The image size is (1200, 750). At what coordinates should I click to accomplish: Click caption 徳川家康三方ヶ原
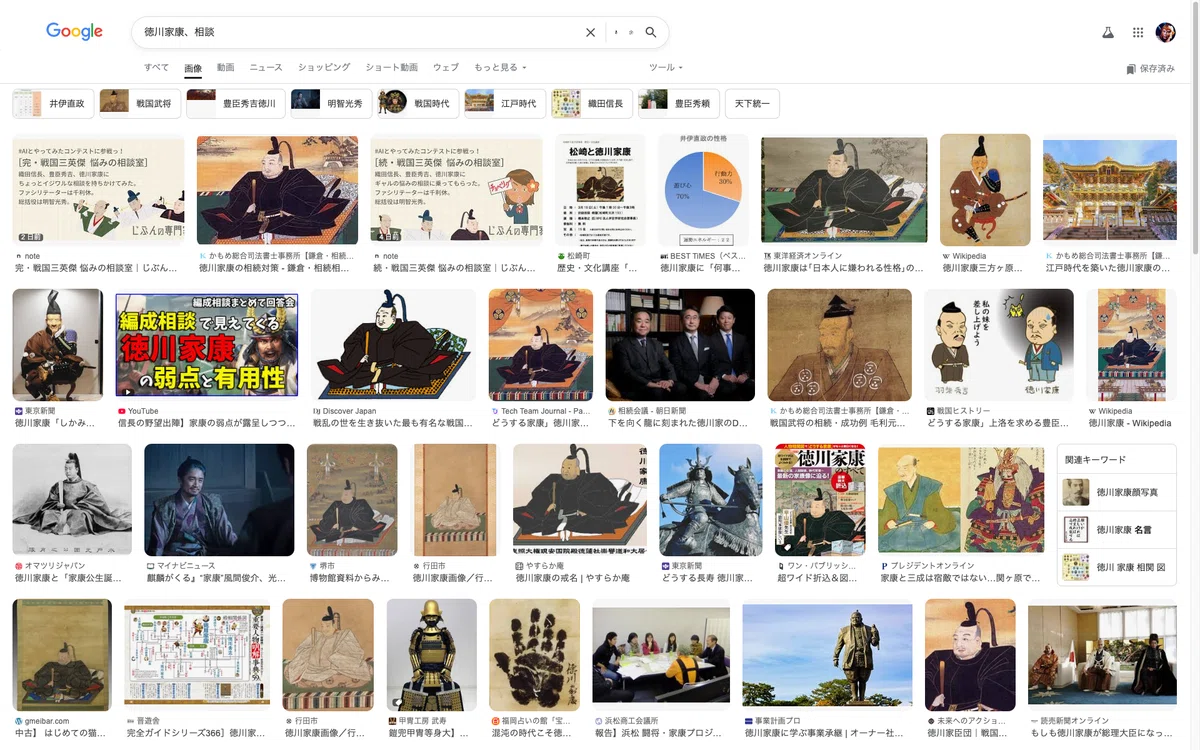pyautogui.click(x=983, y=268)
